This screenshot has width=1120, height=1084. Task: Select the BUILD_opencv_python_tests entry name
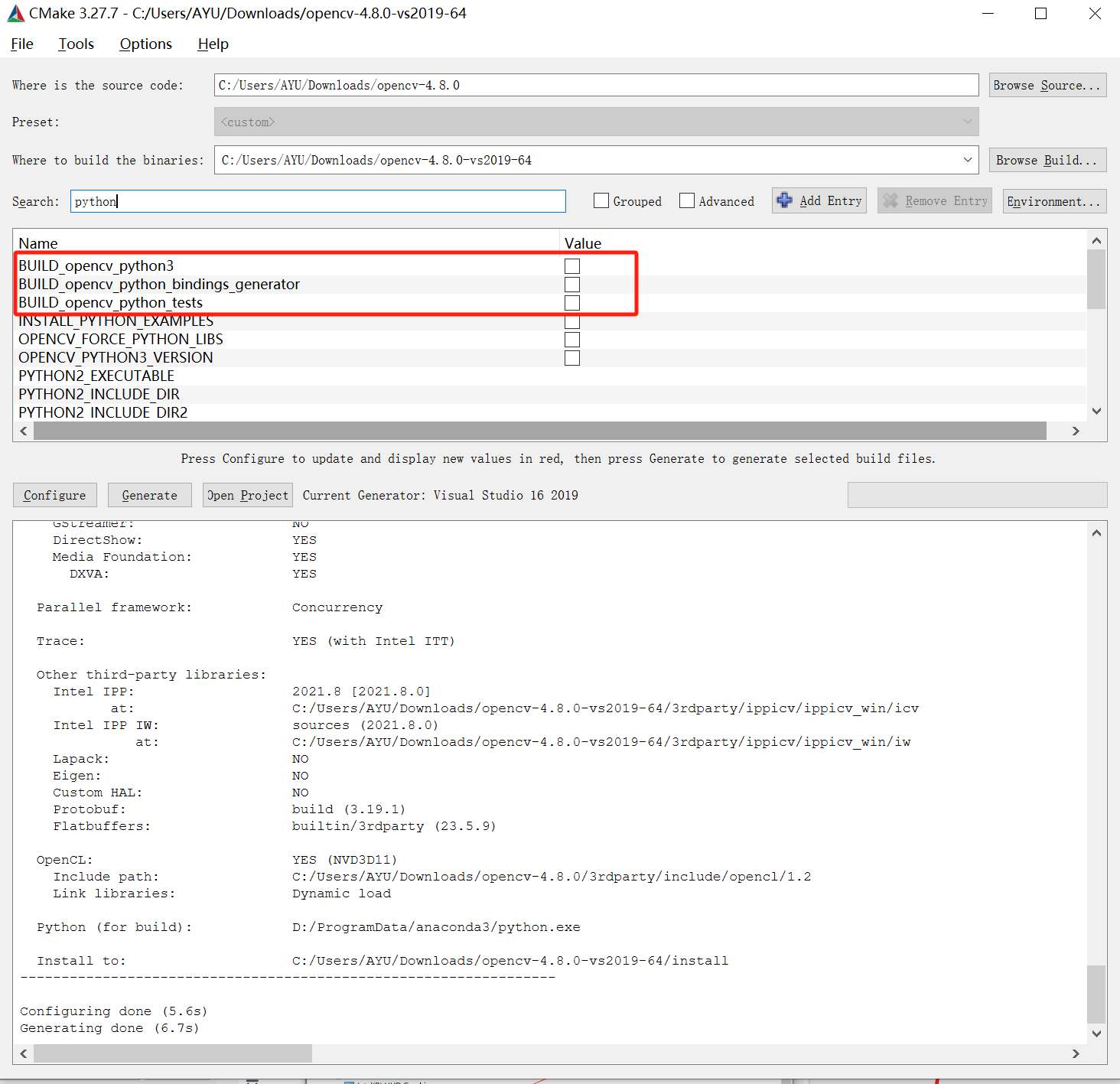[111, 302]
